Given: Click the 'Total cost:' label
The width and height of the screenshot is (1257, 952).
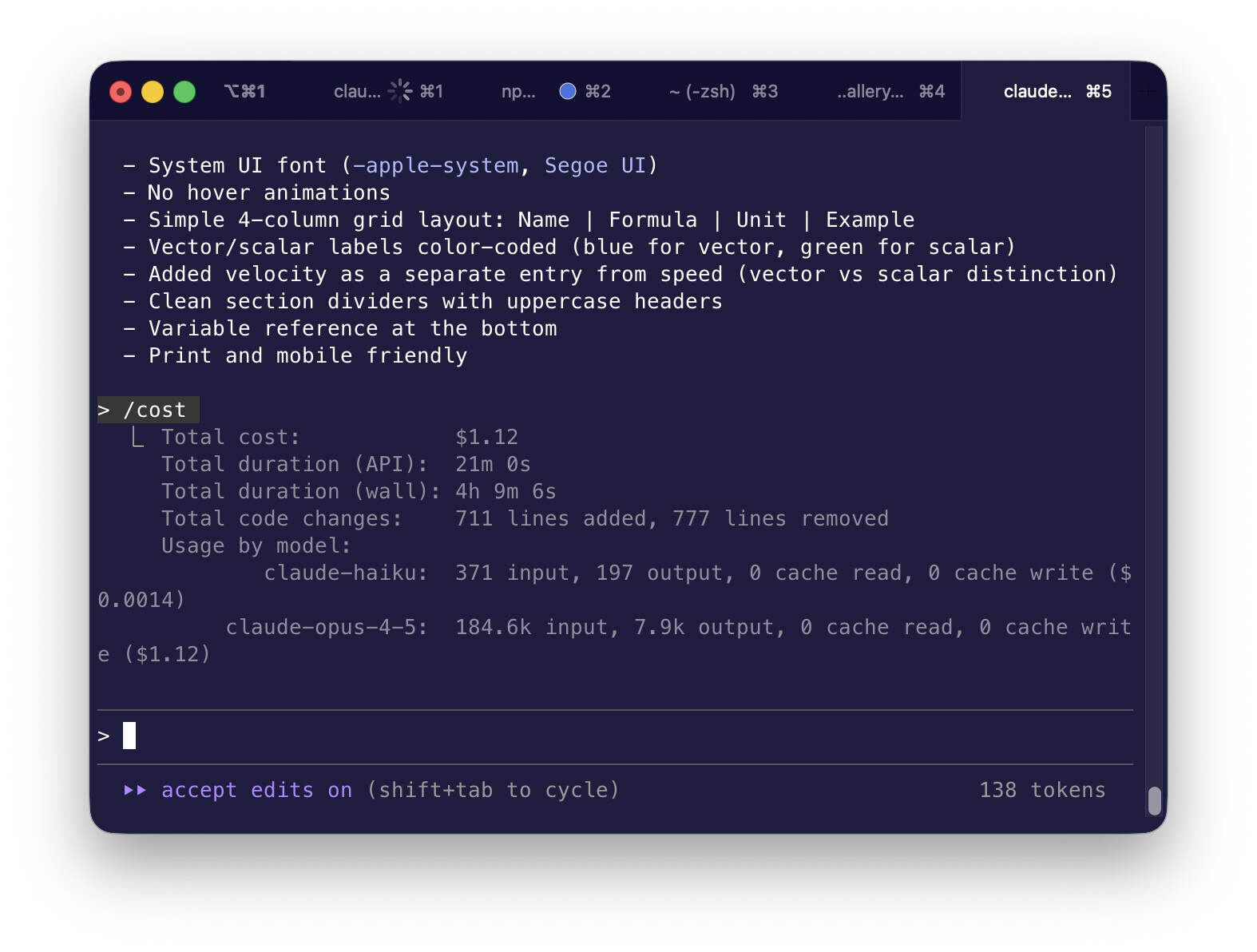Looking at the screenshot, I should [230, 438].
